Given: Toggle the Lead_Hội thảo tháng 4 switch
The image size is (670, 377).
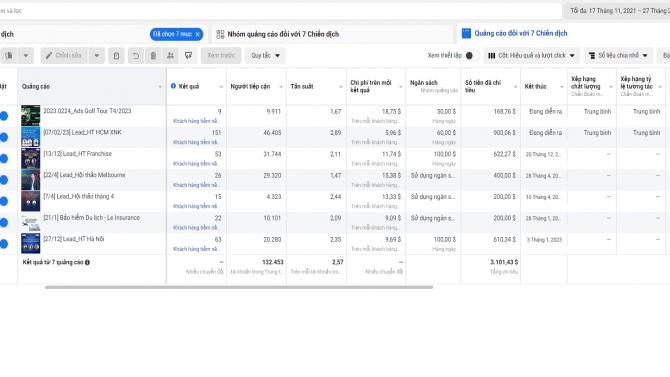Looking at the screenshot, I should tap(4, 201).
